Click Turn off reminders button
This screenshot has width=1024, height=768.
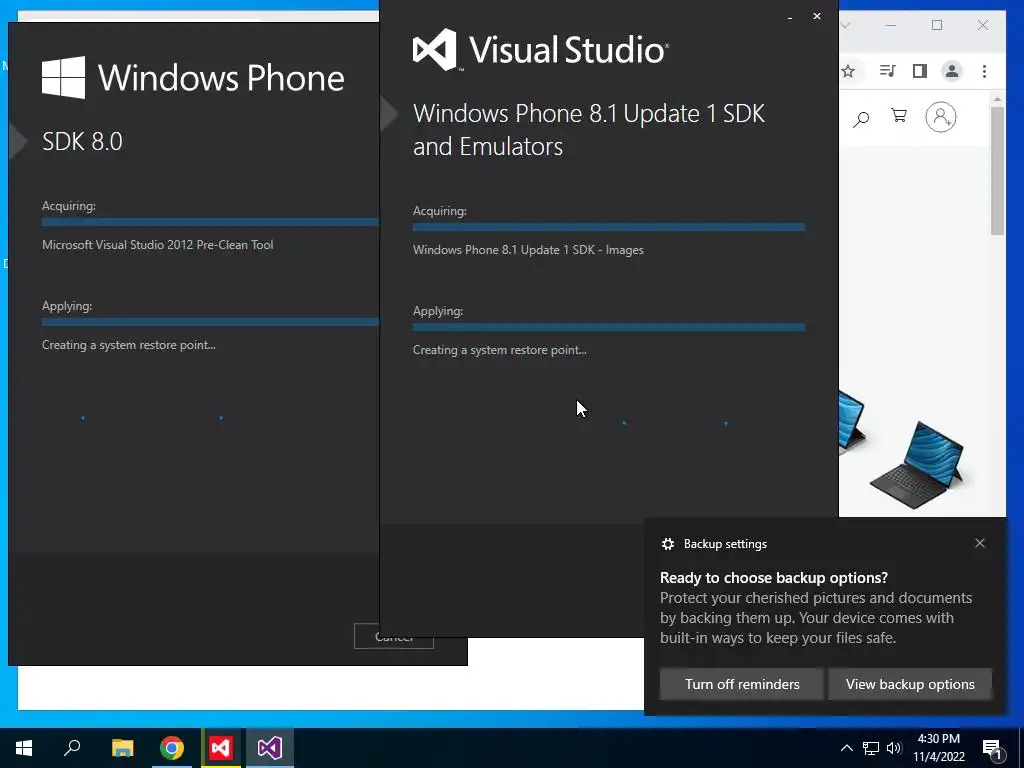coord(742,684)
